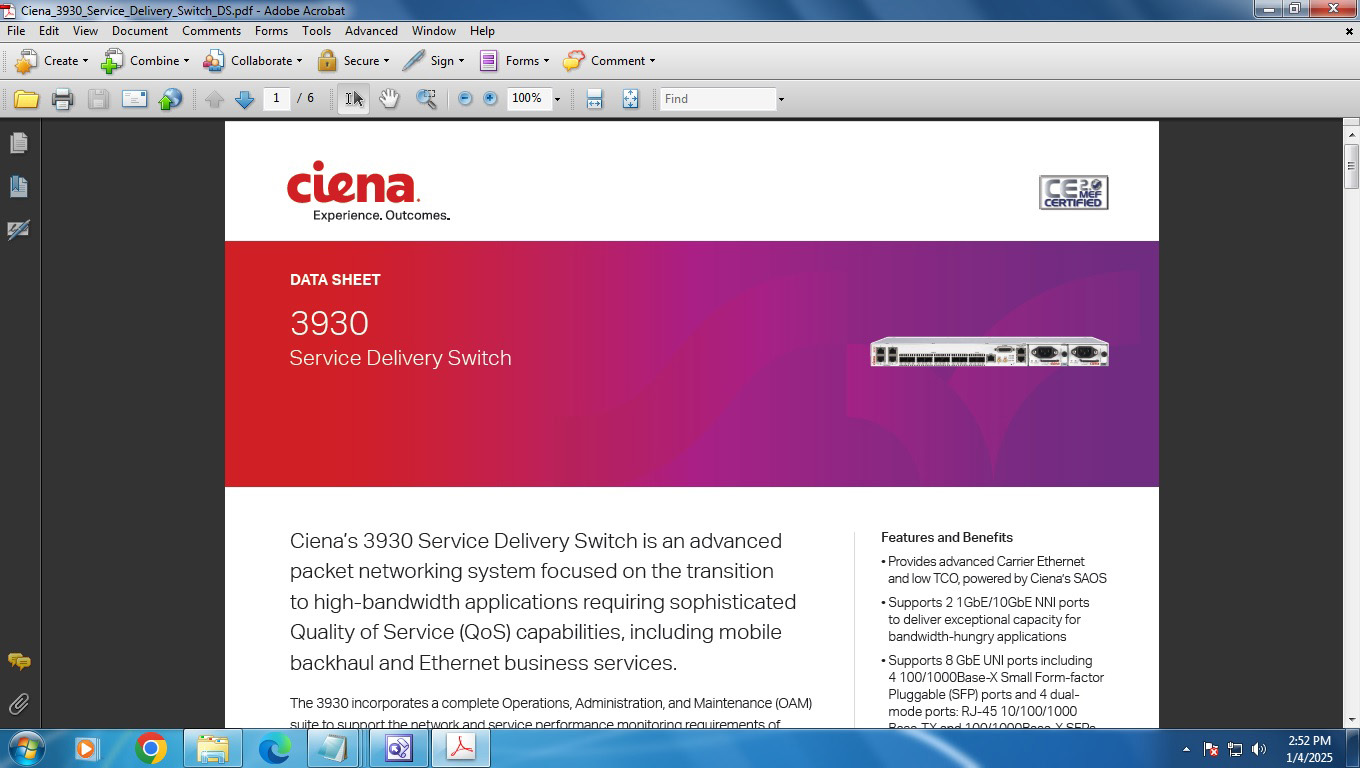Open the Sign dropdown button
This screenshot has height=768, width=1360.
tap(433, 61)
